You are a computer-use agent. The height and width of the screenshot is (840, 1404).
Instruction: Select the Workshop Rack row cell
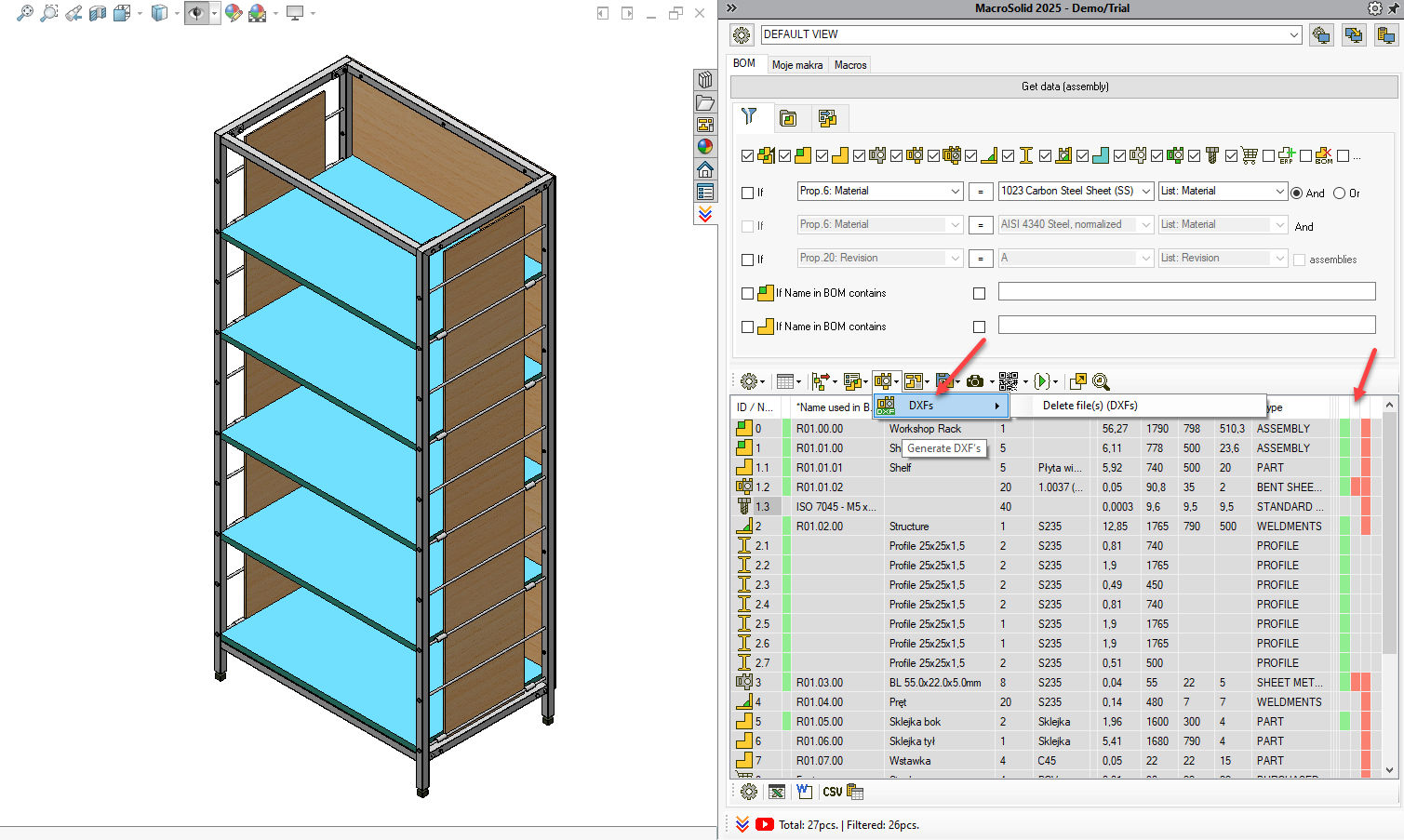pyautogui.click(x=940, y=429)
